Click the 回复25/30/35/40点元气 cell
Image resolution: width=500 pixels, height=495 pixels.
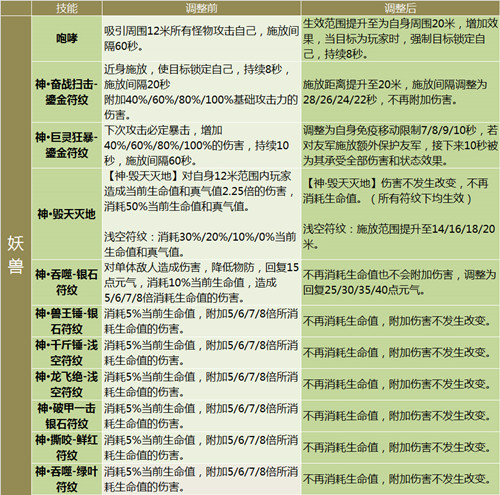point(400,282)
